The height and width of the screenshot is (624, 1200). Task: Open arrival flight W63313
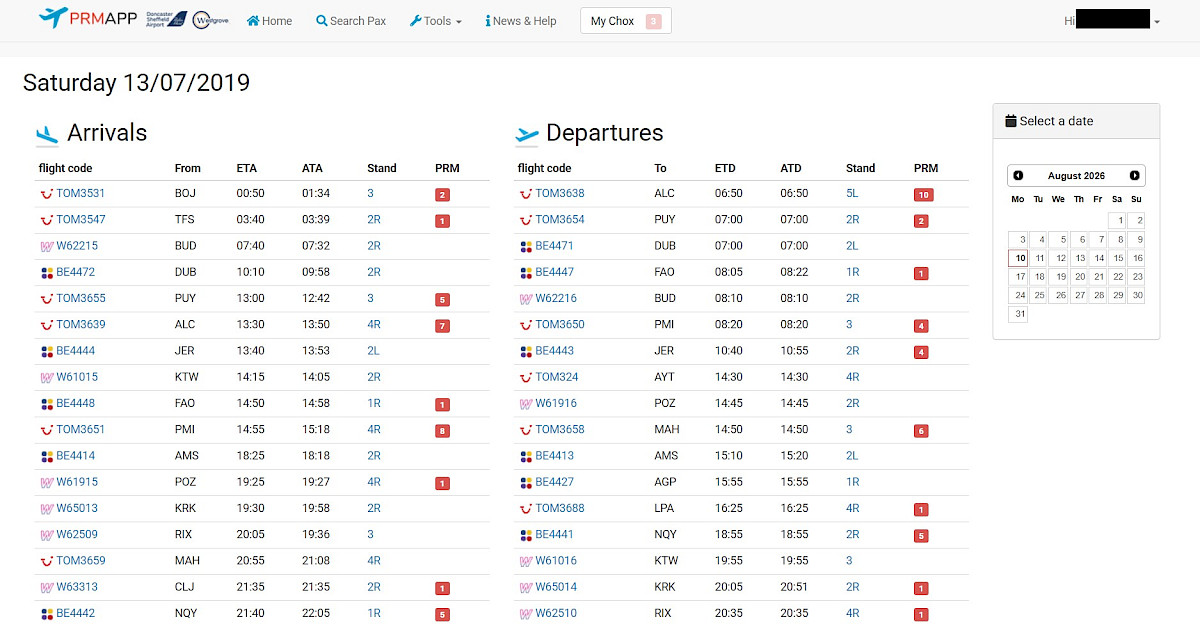(77, 587)
